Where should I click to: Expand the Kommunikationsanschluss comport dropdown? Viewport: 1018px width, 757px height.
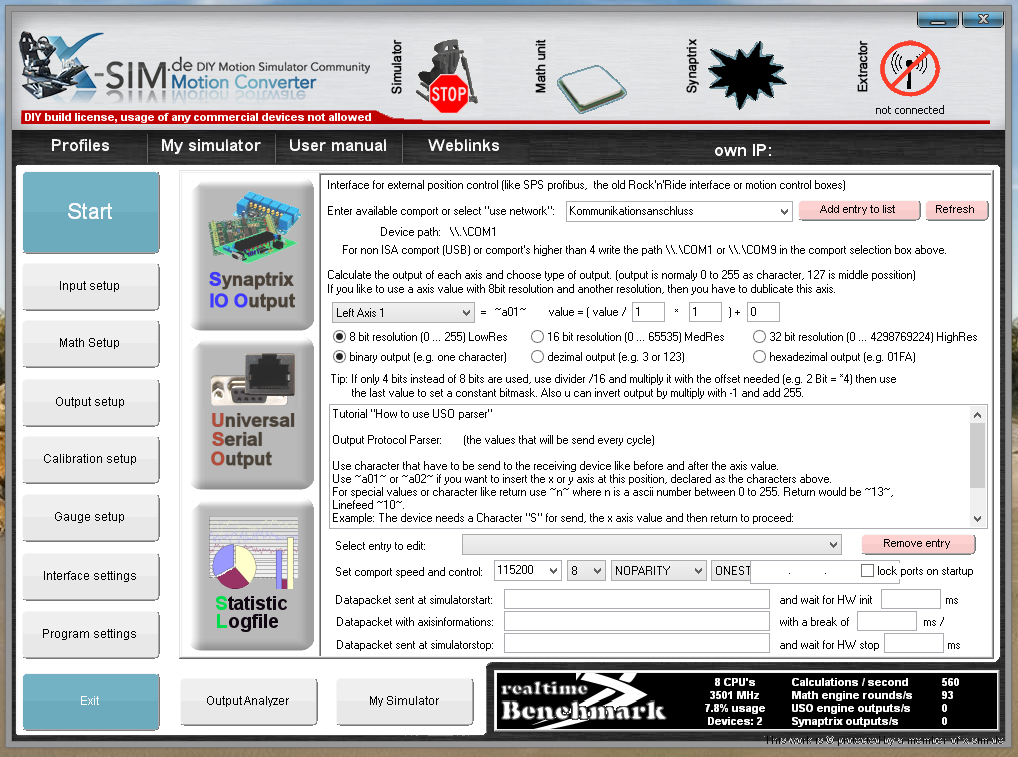click(783, 211)
